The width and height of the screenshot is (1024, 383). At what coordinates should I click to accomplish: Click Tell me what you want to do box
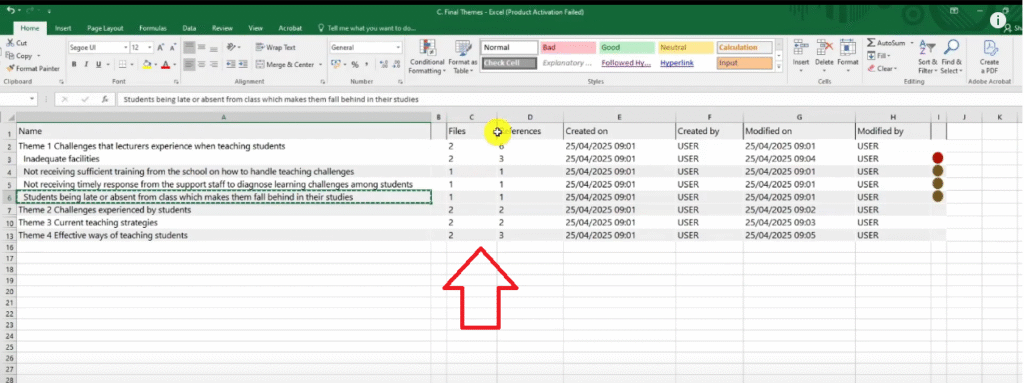366,28
